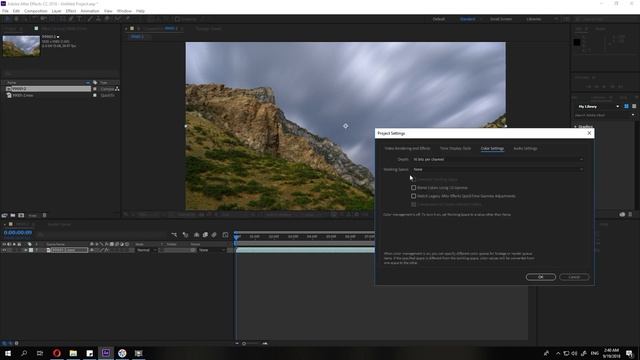Click the timeline current timecode
This screenshot has width=640, height=360.
tap(18, 233)
